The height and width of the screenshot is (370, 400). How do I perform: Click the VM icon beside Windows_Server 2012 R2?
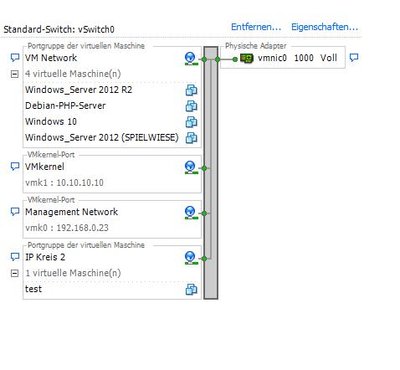pyautogui.click(x=191, y=90)
